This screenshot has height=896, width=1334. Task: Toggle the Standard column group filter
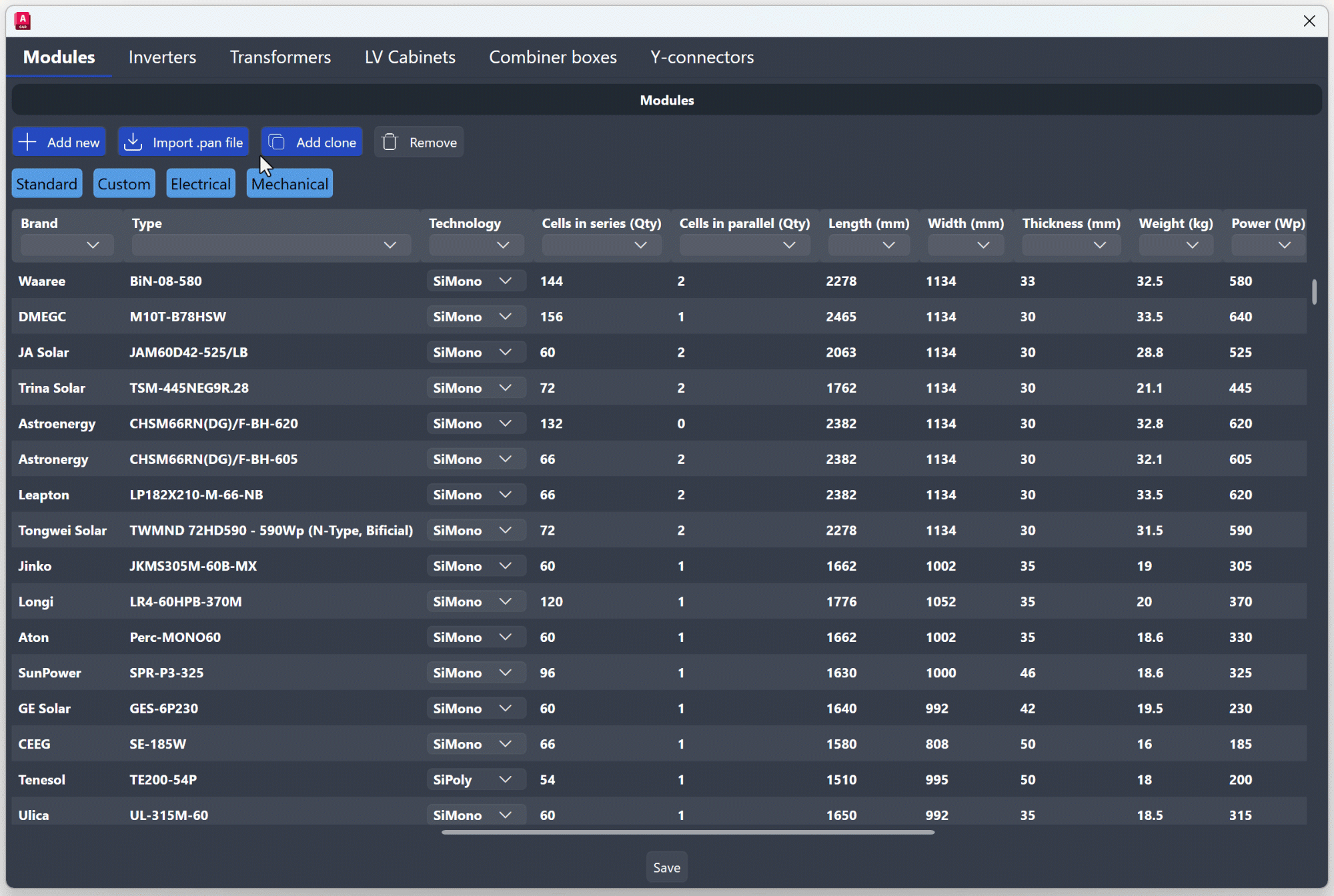[47, 184]
